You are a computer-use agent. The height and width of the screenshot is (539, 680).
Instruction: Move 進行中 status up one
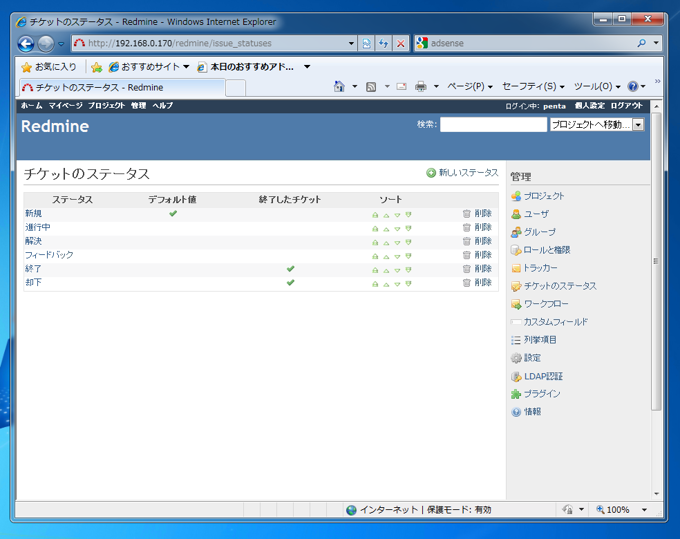click(386, 229)
